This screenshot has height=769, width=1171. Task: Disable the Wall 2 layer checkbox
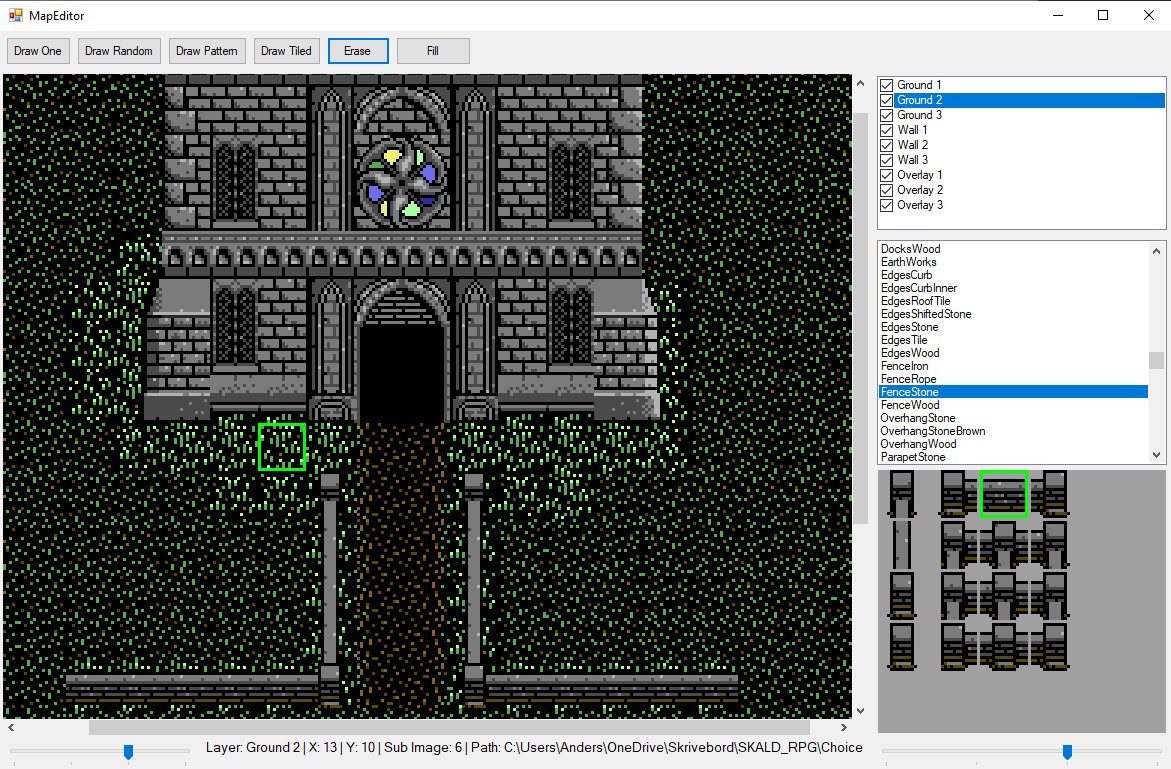886,145
